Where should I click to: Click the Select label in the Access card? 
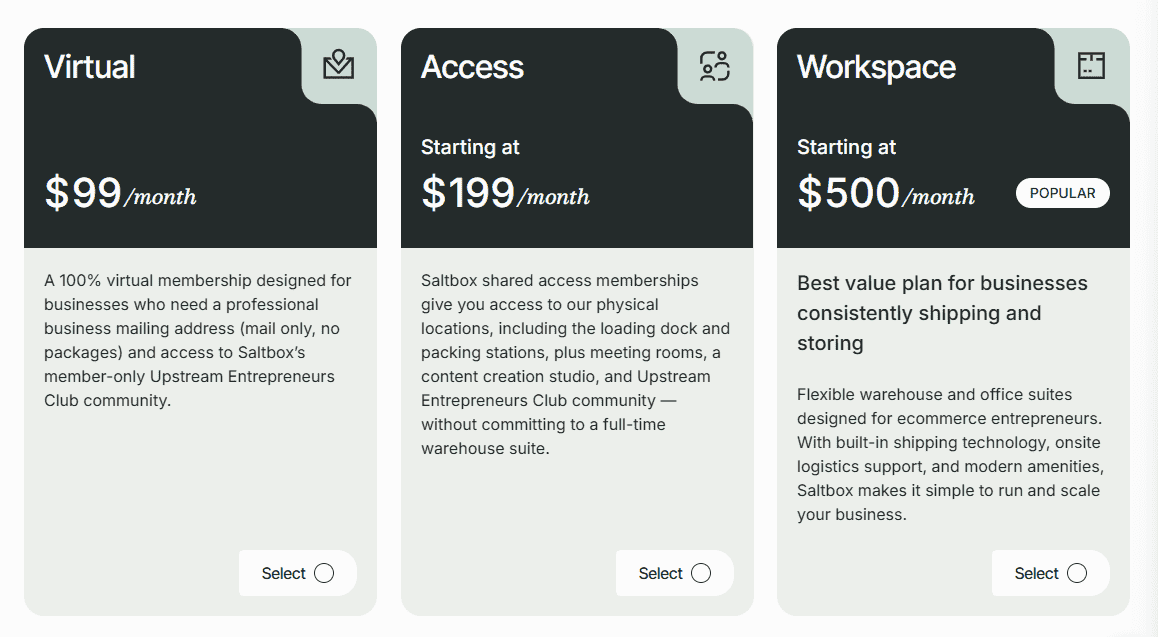click(660, 573)
